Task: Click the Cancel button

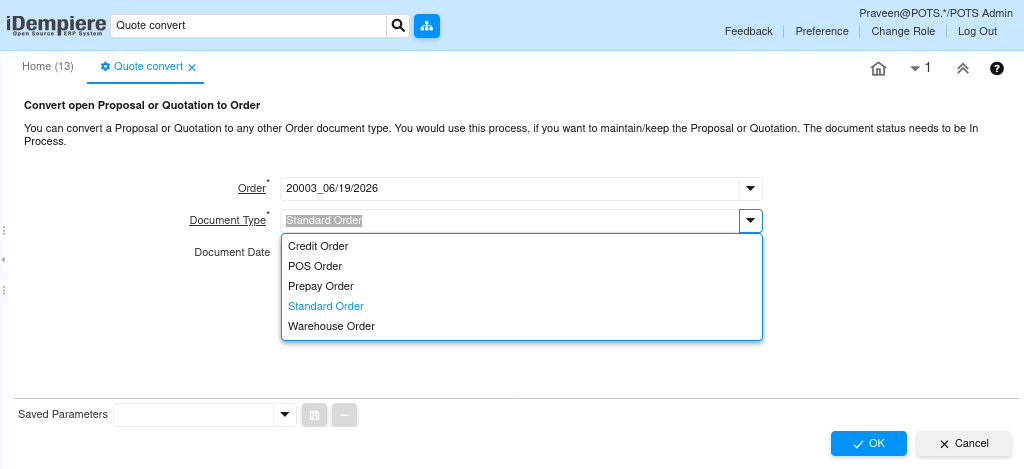Action: point(964,444)
